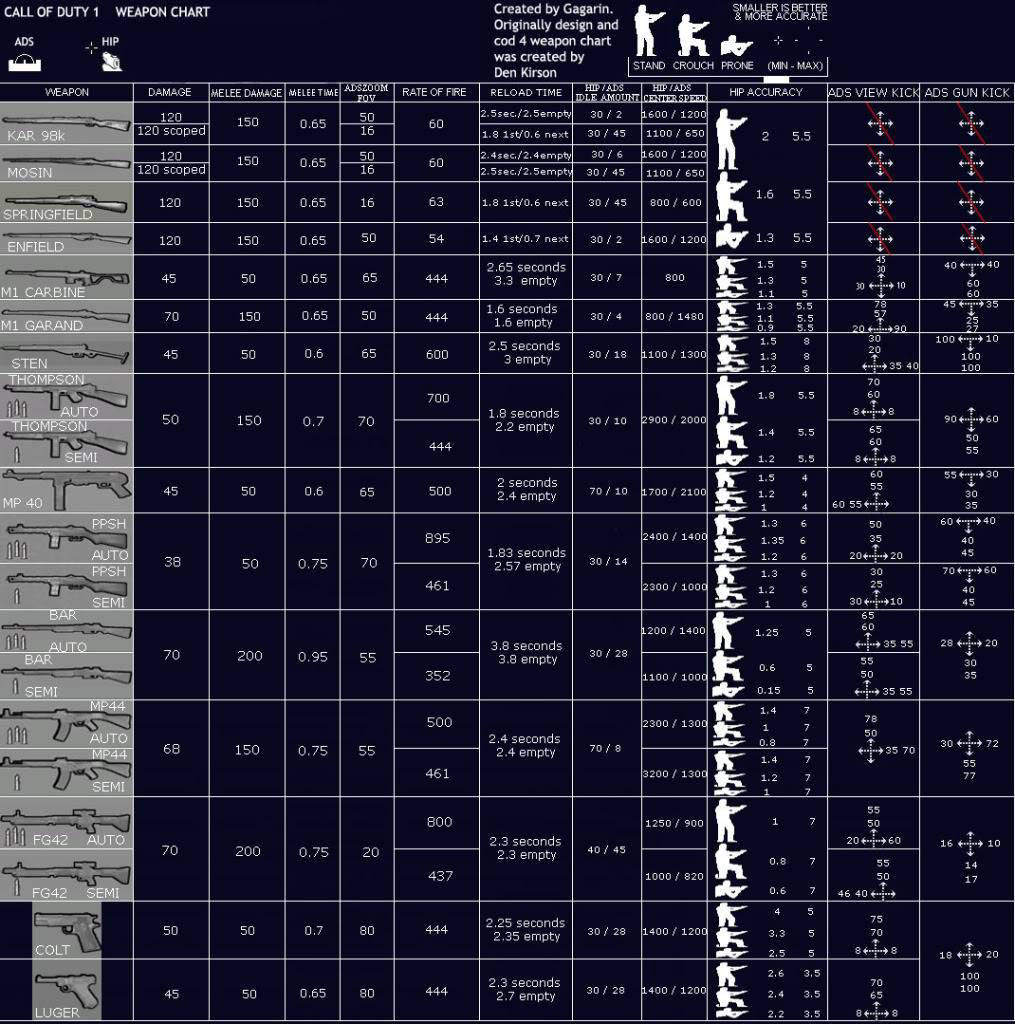Image resolution: width=1015 pixels, height=1024 pixels.
Task: Click the HIP ACCURACY column header
Action: pos(766,92)
